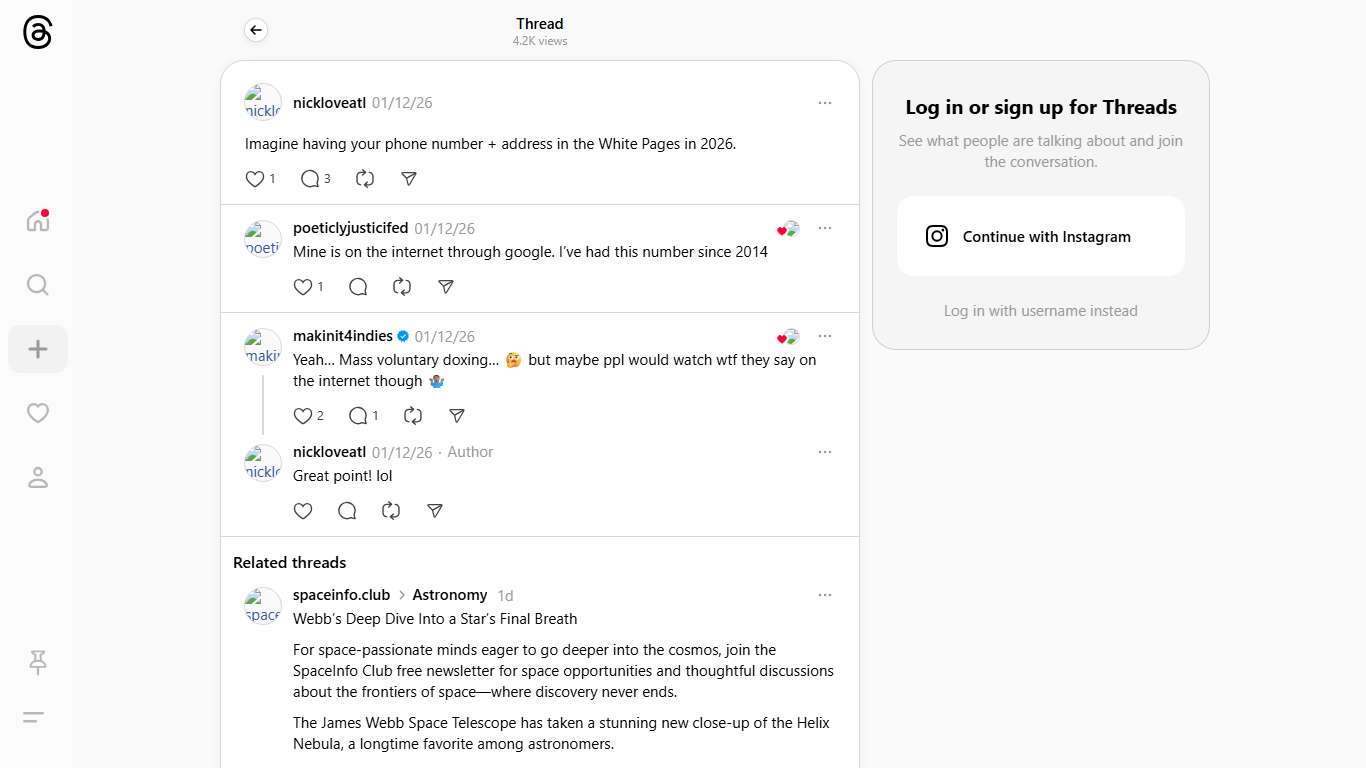Like nickloveatl's White Pages post

(x=255, y=179)
